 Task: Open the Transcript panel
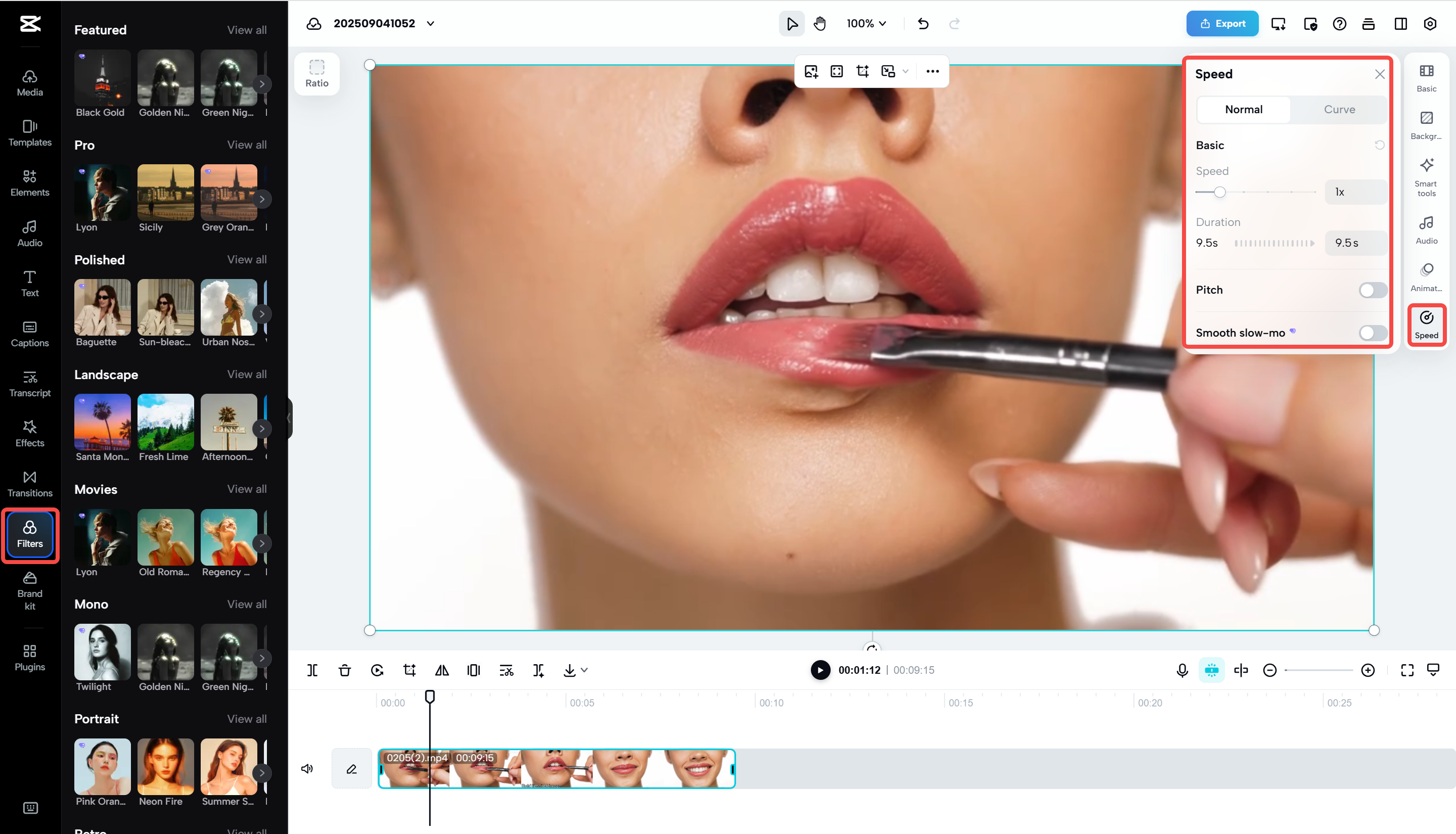(29, 384)
